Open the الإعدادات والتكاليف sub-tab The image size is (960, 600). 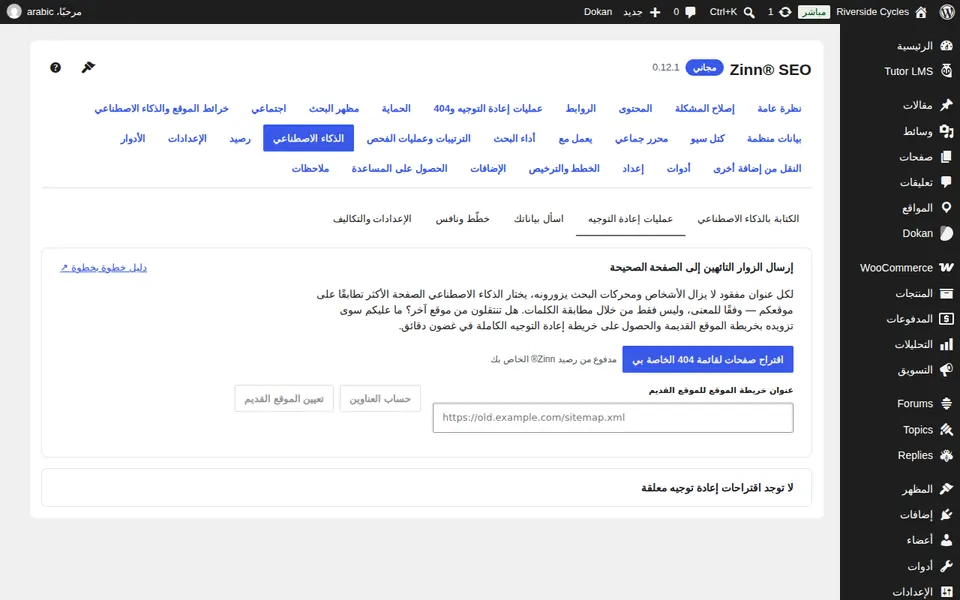coord(372,219)
